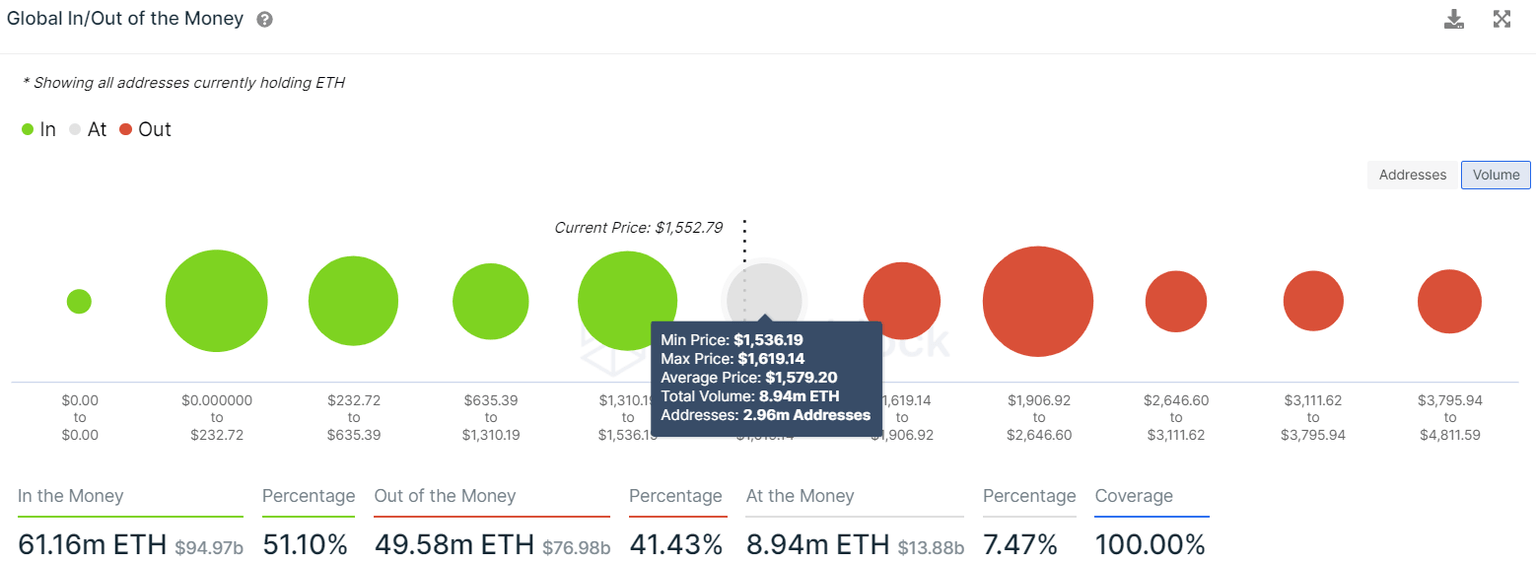Expand chart to fullscreen
Screen dimensions: 1536x569
(1501, 19)
